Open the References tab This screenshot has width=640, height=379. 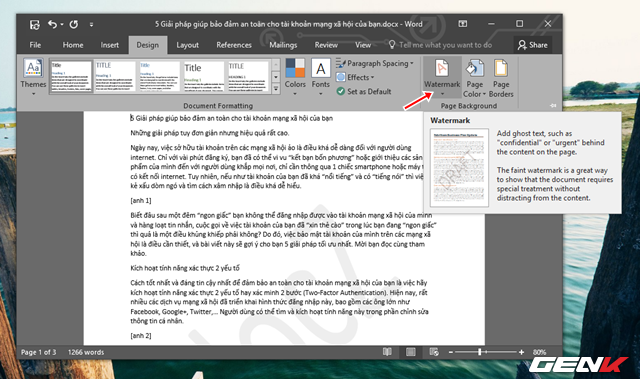pyautogui.click(x=234, y=45)
